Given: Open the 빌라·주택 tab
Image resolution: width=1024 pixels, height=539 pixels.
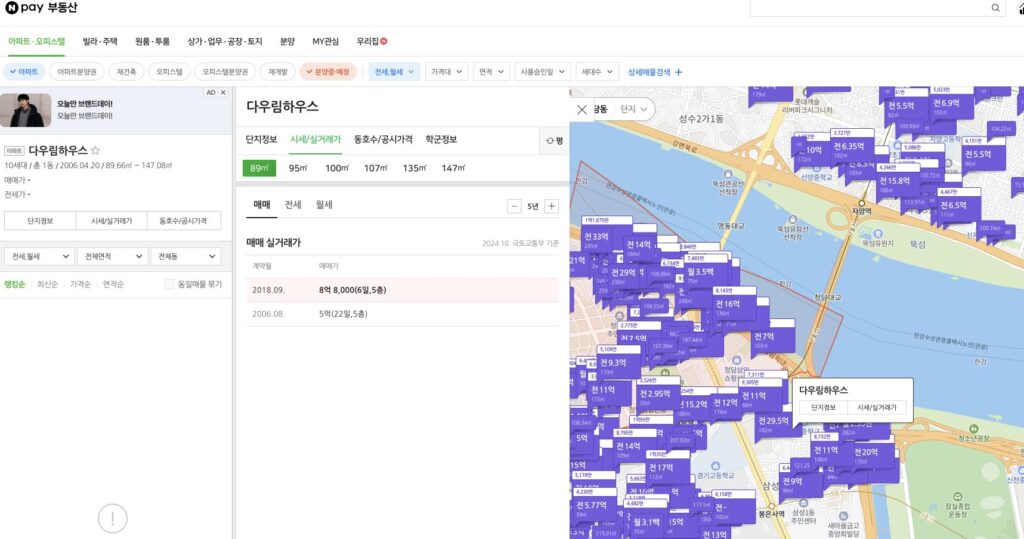Looking at the screenshot, I should pyautogui.click(x=100, y=41).
